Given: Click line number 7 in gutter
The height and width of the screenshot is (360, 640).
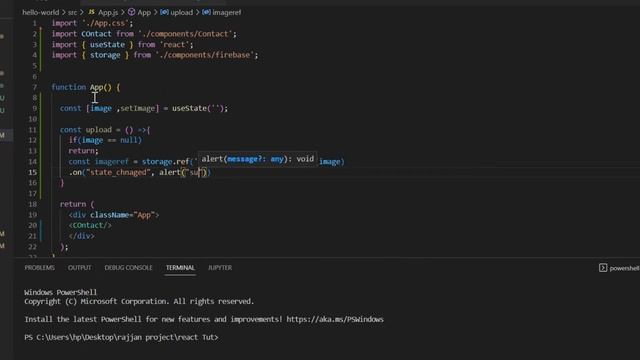Looking at the screenshot, I should coord(35,87).
